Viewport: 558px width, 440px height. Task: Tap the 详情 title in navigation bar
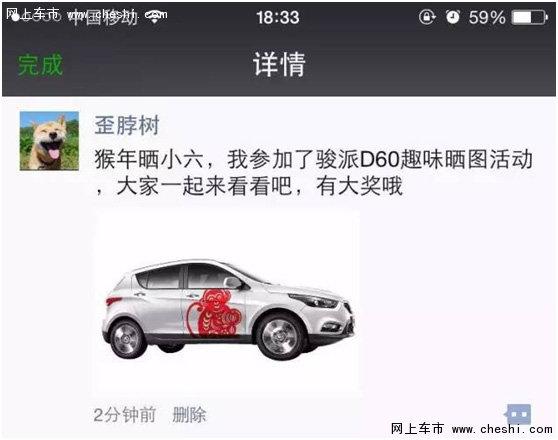click(279, 64)
